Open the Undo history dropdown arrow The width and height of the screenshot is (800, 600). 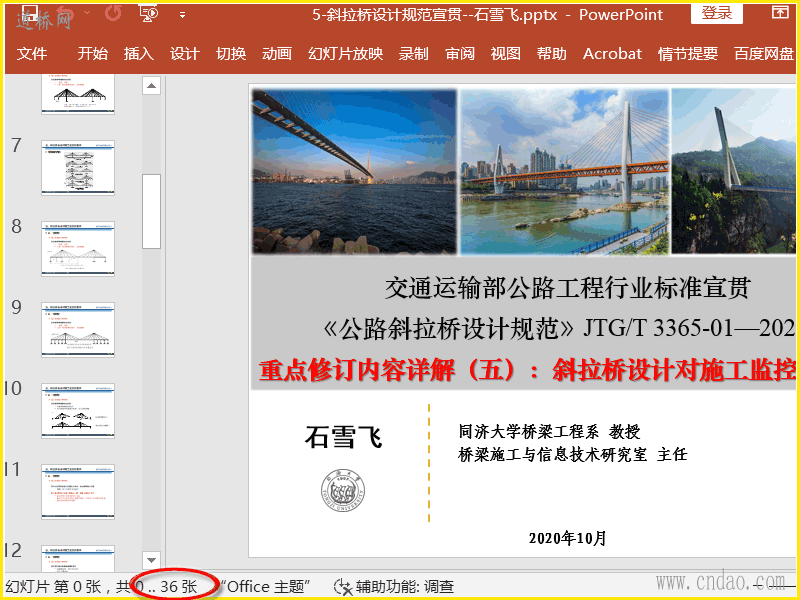(87, 13)
